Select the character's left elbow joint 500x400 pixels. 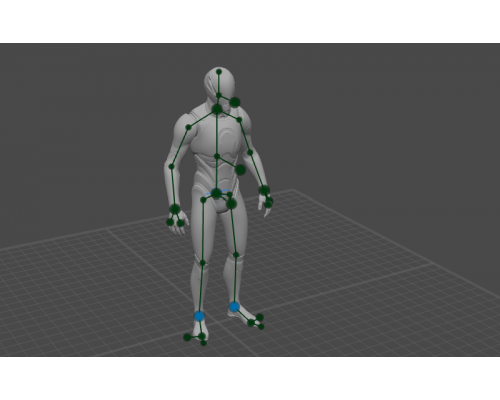pyautogui.click(x=250, y=153)
